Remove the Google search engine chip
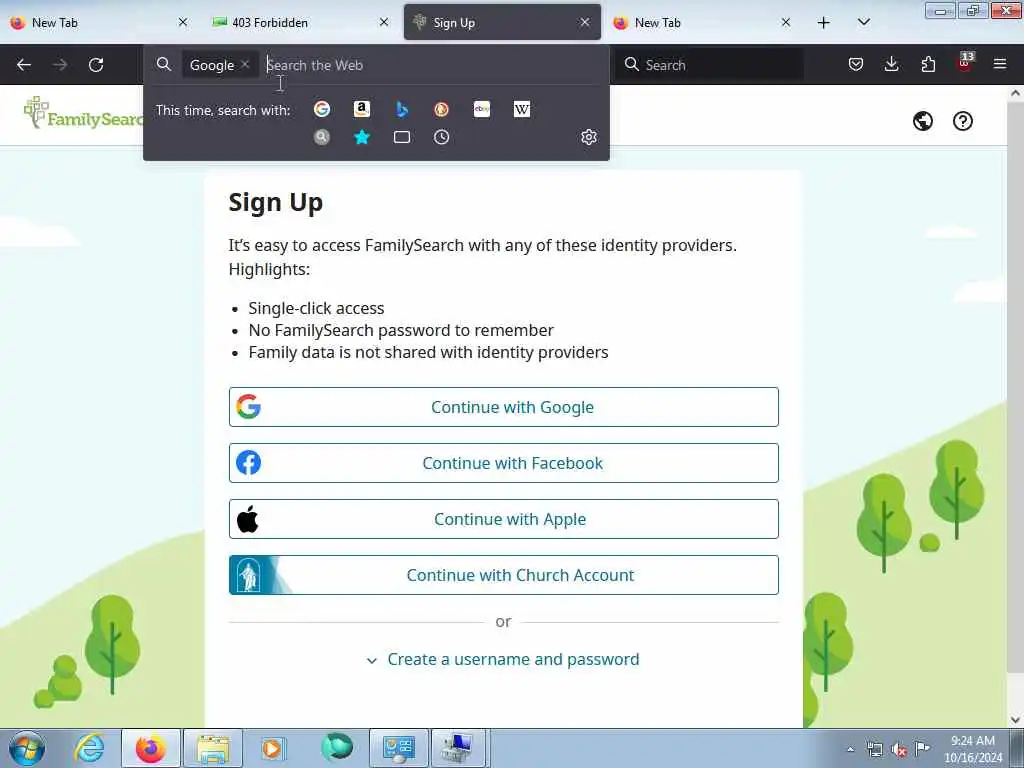Screen dimensions: 1024x768 point(245,64)
